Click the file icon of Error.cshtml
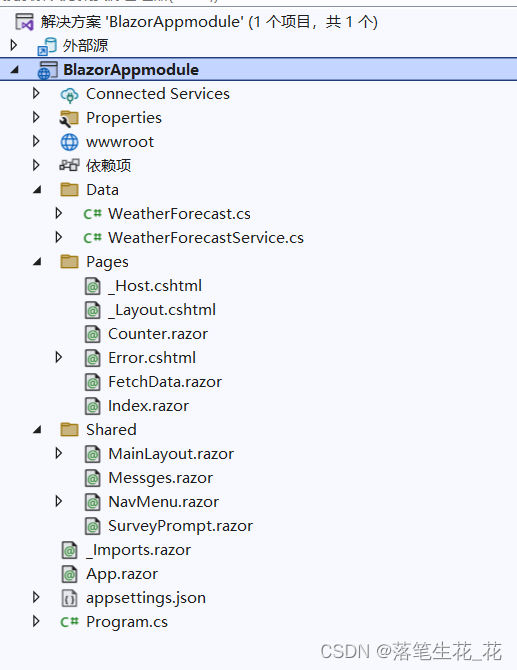The width and height of the screenshot is (517, 670). pyautogui.click(x=93, y=358)
